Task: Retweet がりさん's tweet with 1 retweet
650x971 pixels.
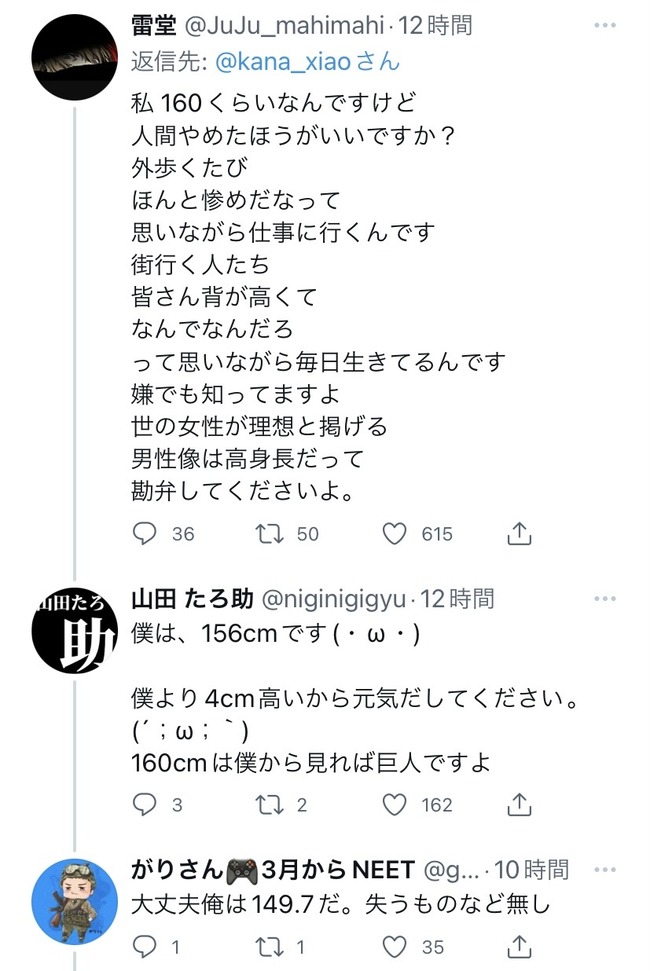Action: (270, 946)
